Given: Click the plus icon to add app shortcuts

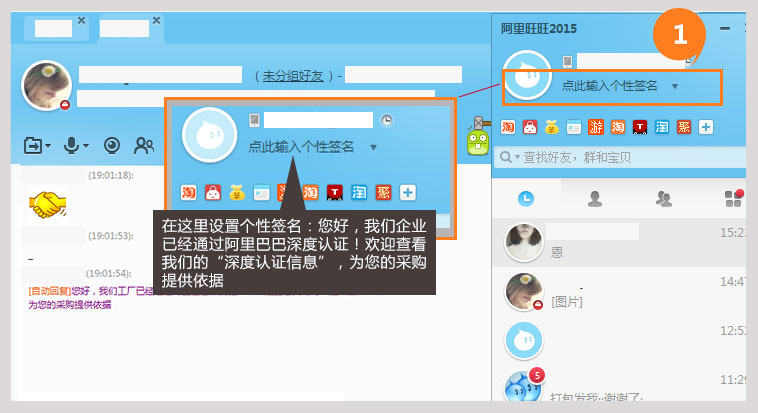Looking at the screenshot, I should pos(706,127).
